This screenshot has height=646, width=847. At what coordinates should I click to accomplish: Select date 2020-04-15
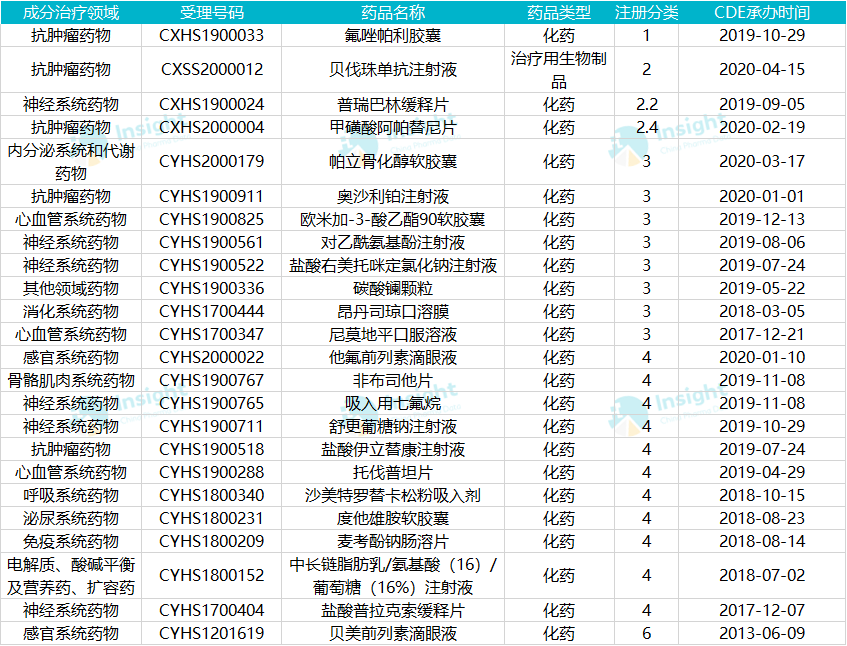tap(762, 70)
